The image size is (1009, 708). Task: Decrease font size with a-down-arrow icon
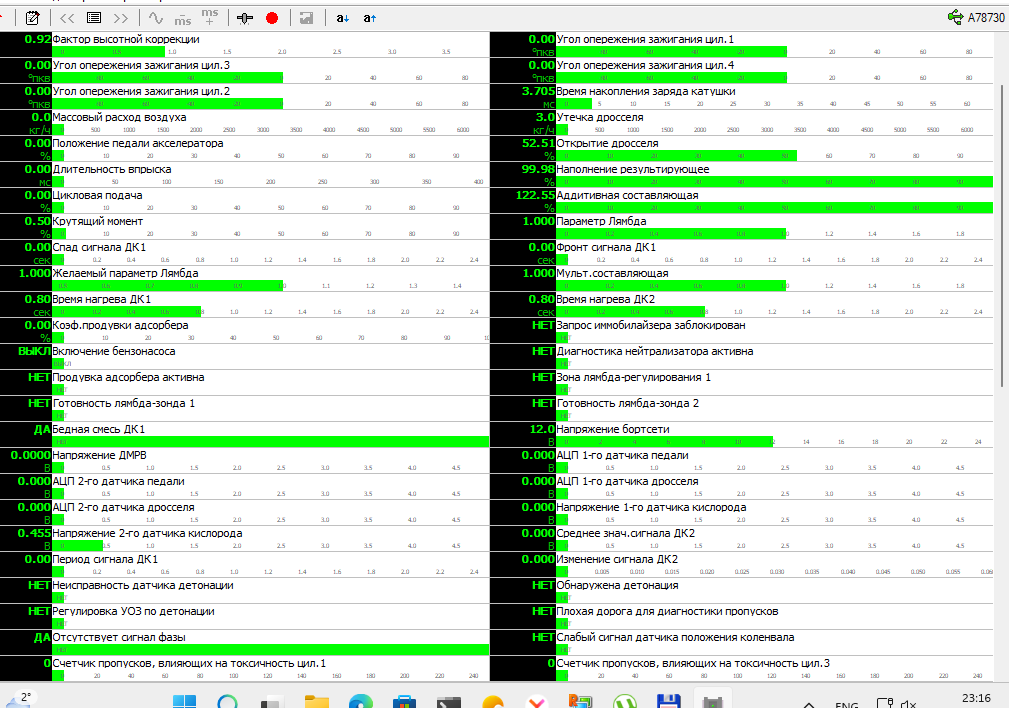342,18
